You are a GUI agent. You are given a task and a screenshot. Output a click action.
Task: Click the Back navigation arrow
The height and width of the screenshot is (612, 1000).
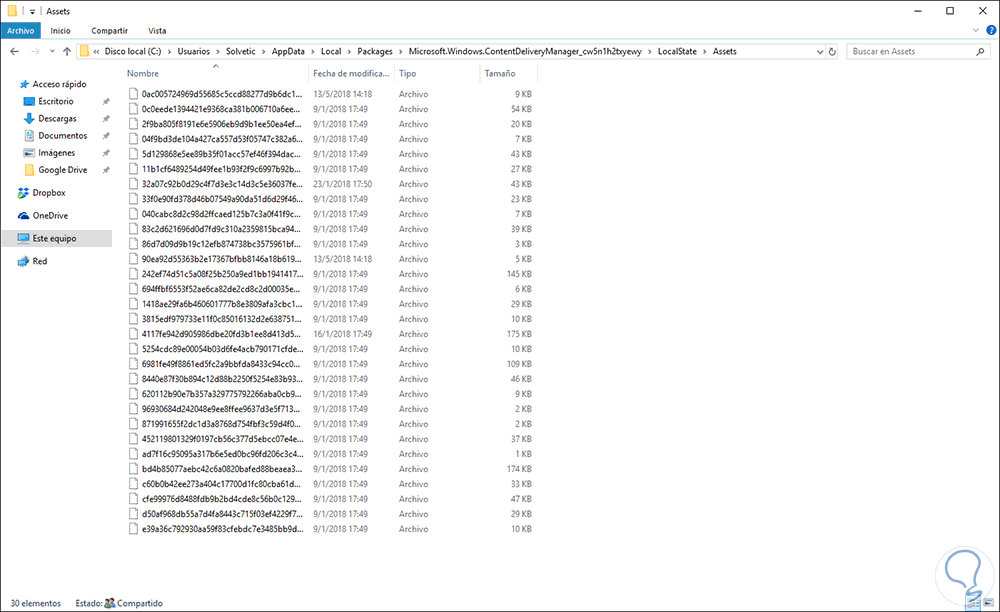coord(14,51)
